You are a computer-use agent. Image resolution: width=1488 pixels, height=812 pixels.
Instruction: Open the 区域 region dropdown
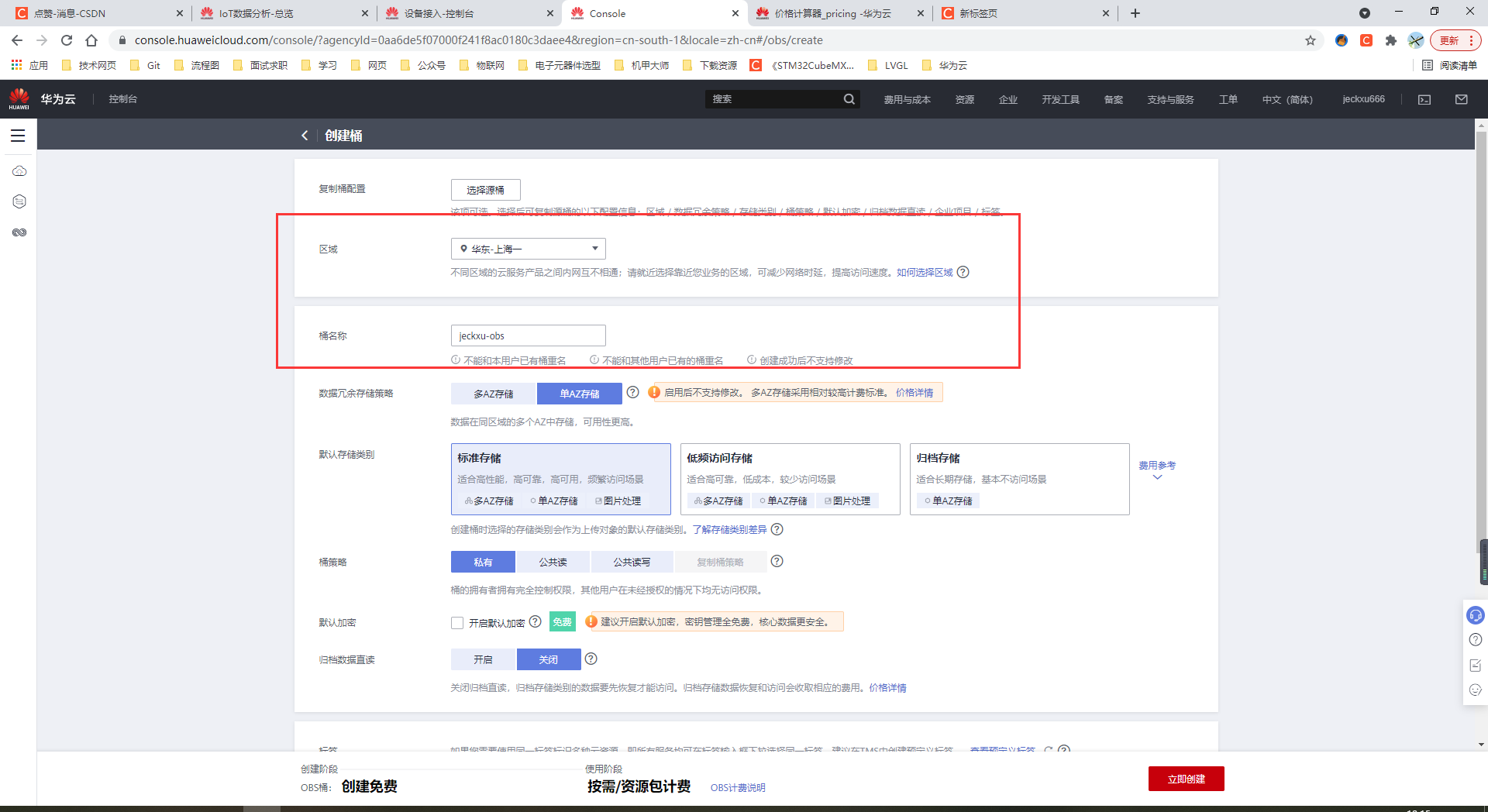[x=529, y=249]
